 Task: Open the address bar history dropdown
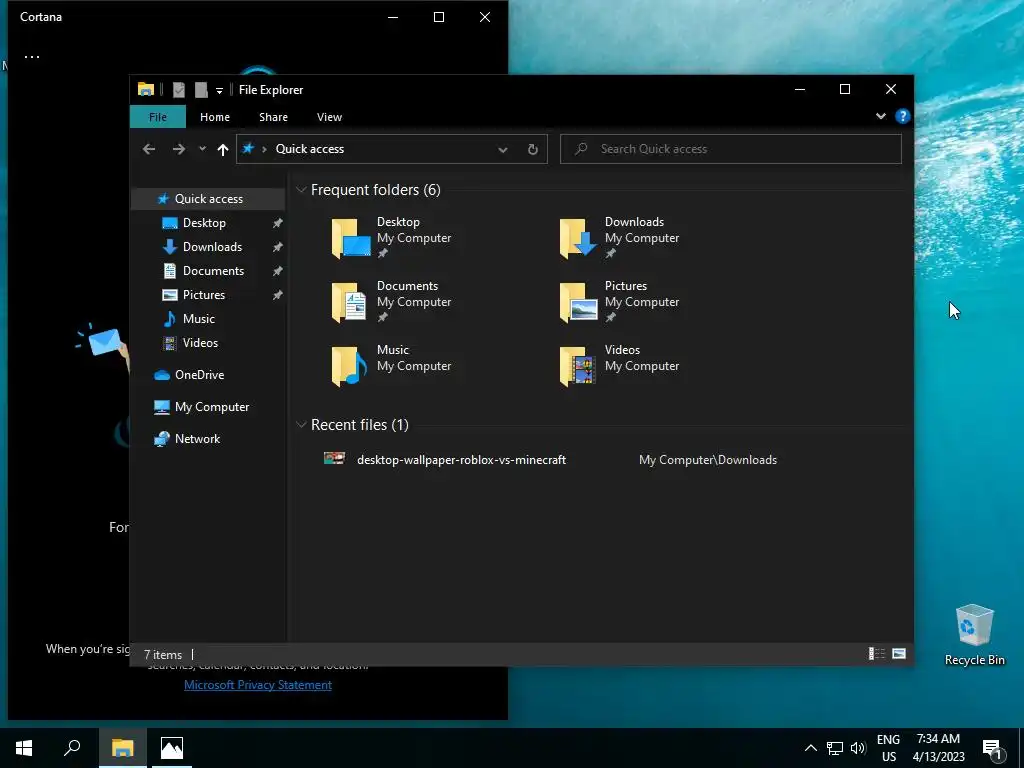coord(503,150)
